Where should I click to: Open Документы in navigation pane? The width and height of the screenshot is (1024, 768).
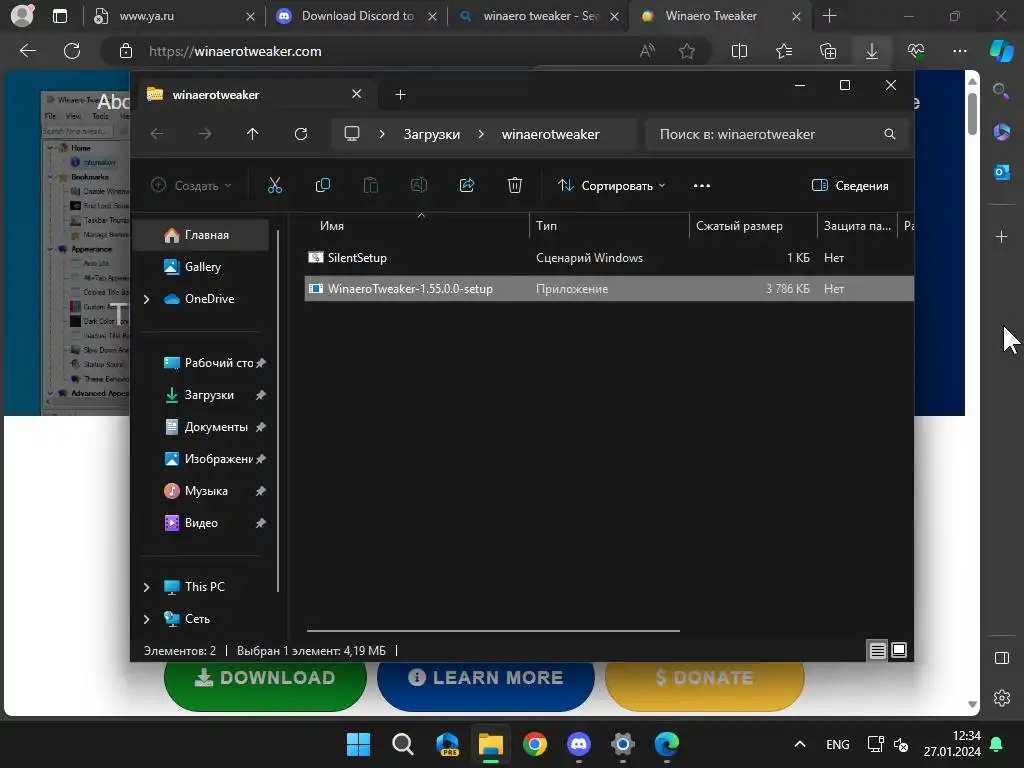(x=201, y=427)
